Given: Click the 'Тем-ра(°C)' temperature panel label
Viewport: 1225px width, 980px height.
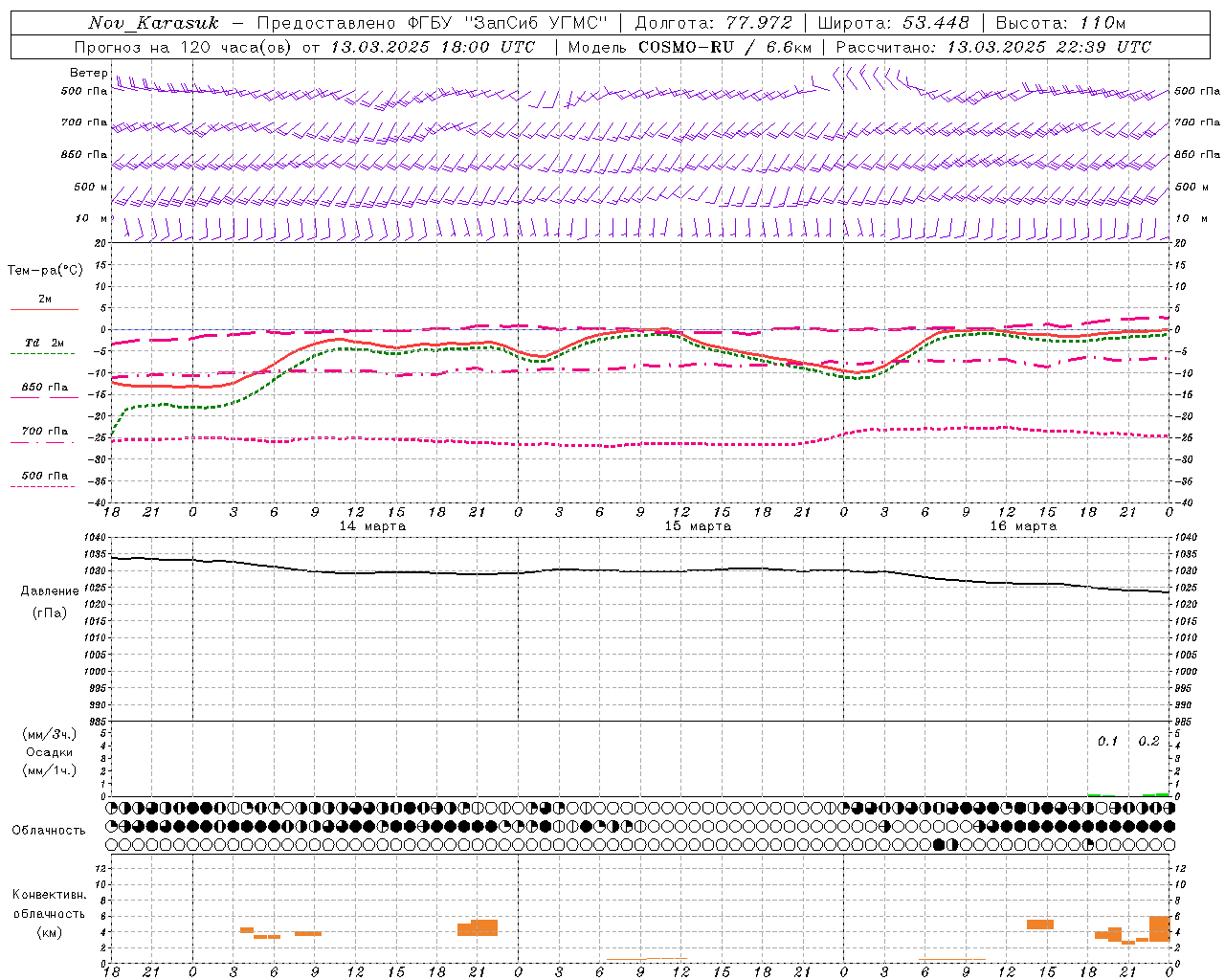Looking at the screenshot, I should 45,271.
